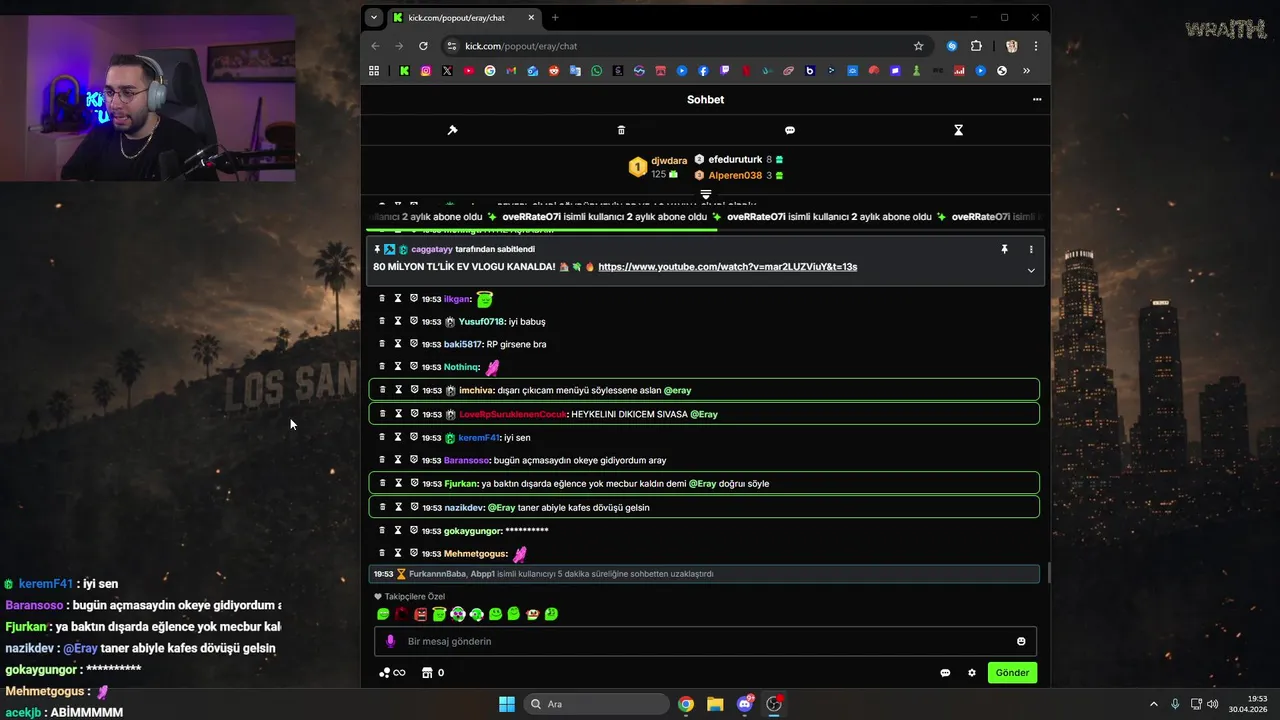The height and width of the screenshot is (720, 1280).
Task: Reload the page in Chrome
Action: (423, 46)
